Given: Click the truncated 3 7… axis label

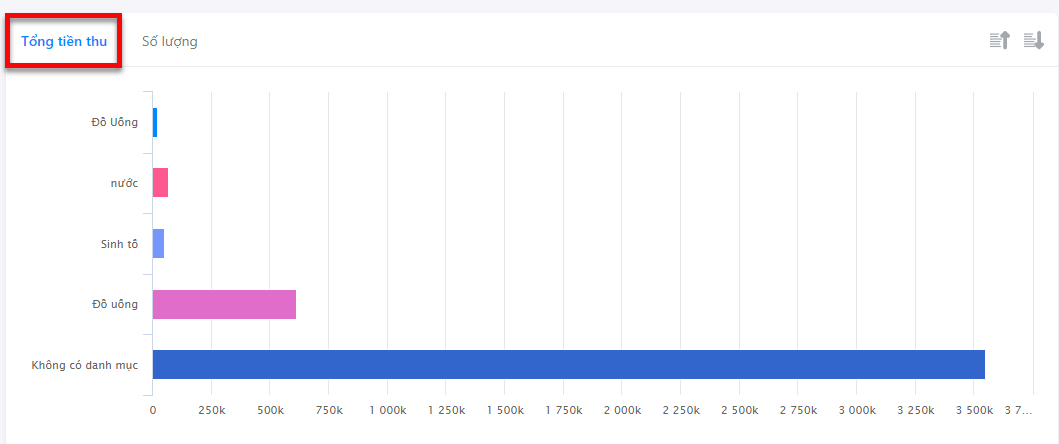Looking at the screenshot, I should [1018, 410].
